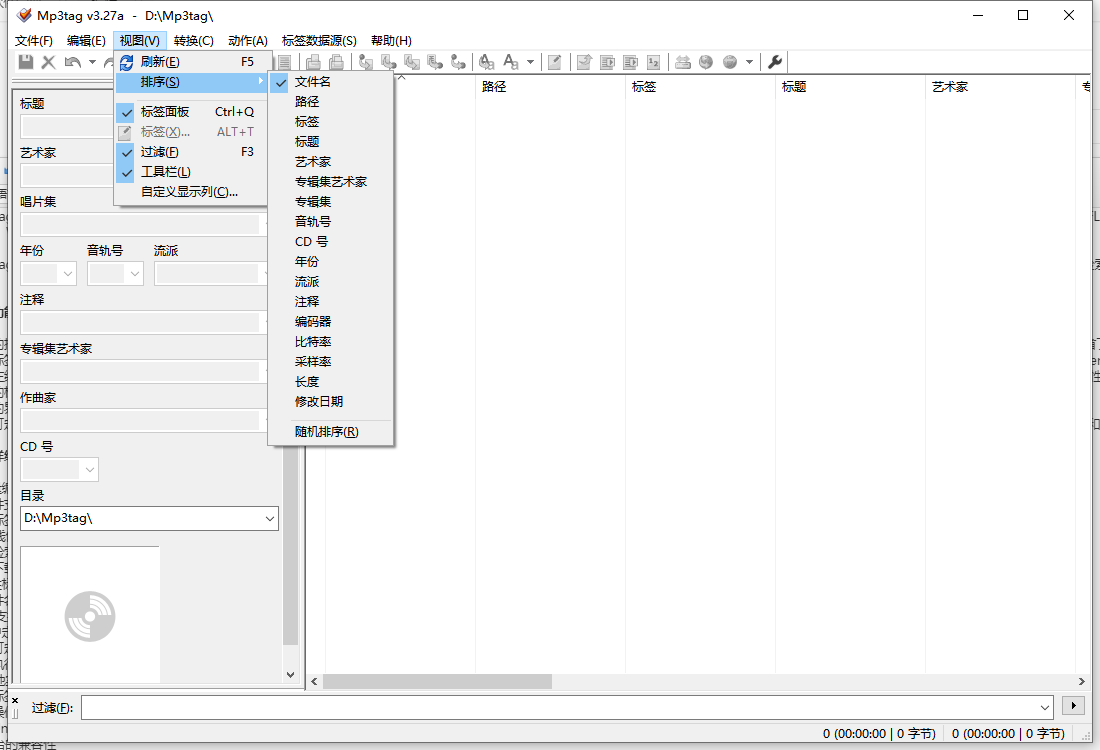Image resolution: width=1100 pixels, height=750 pixels.
Task: Open the 帮助(H) menu
Action: coord(391,41)
